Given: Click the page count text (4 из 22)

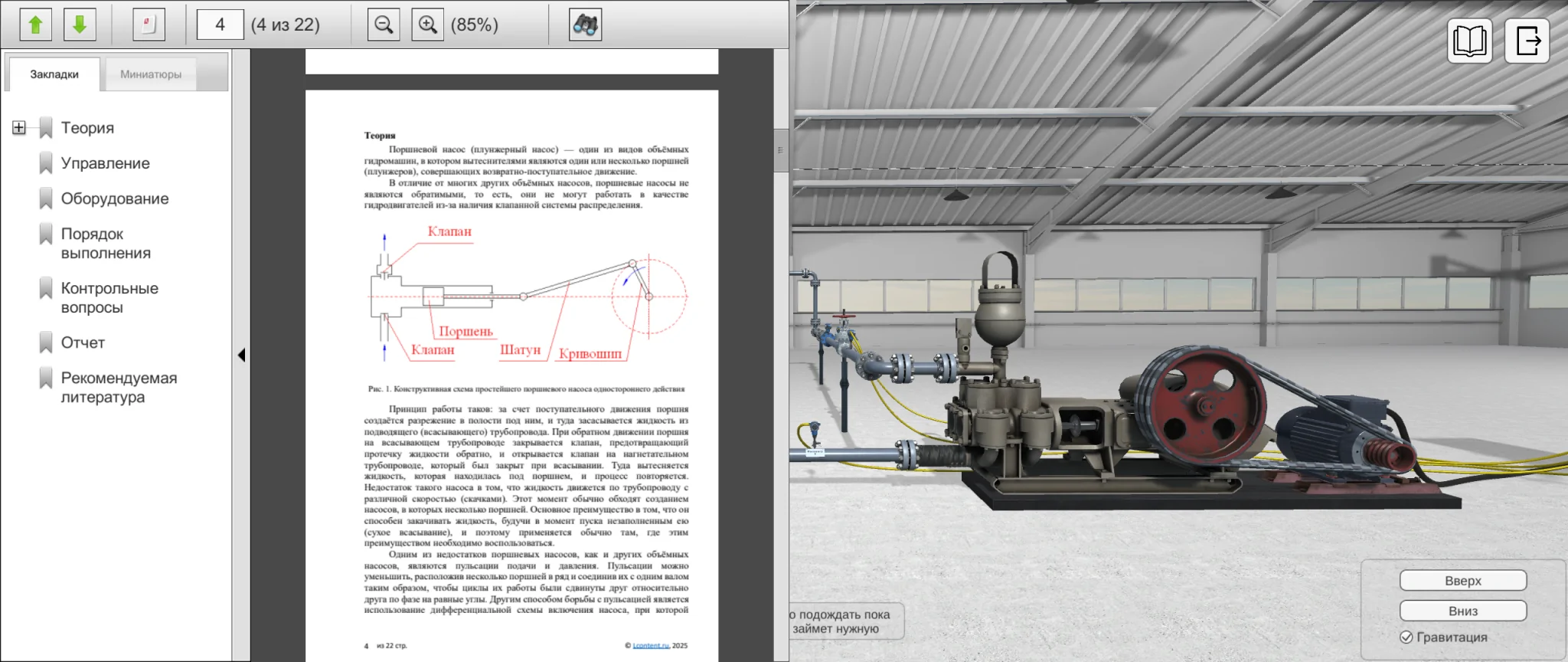Looking at the screenshot, I should click(286, 25).
